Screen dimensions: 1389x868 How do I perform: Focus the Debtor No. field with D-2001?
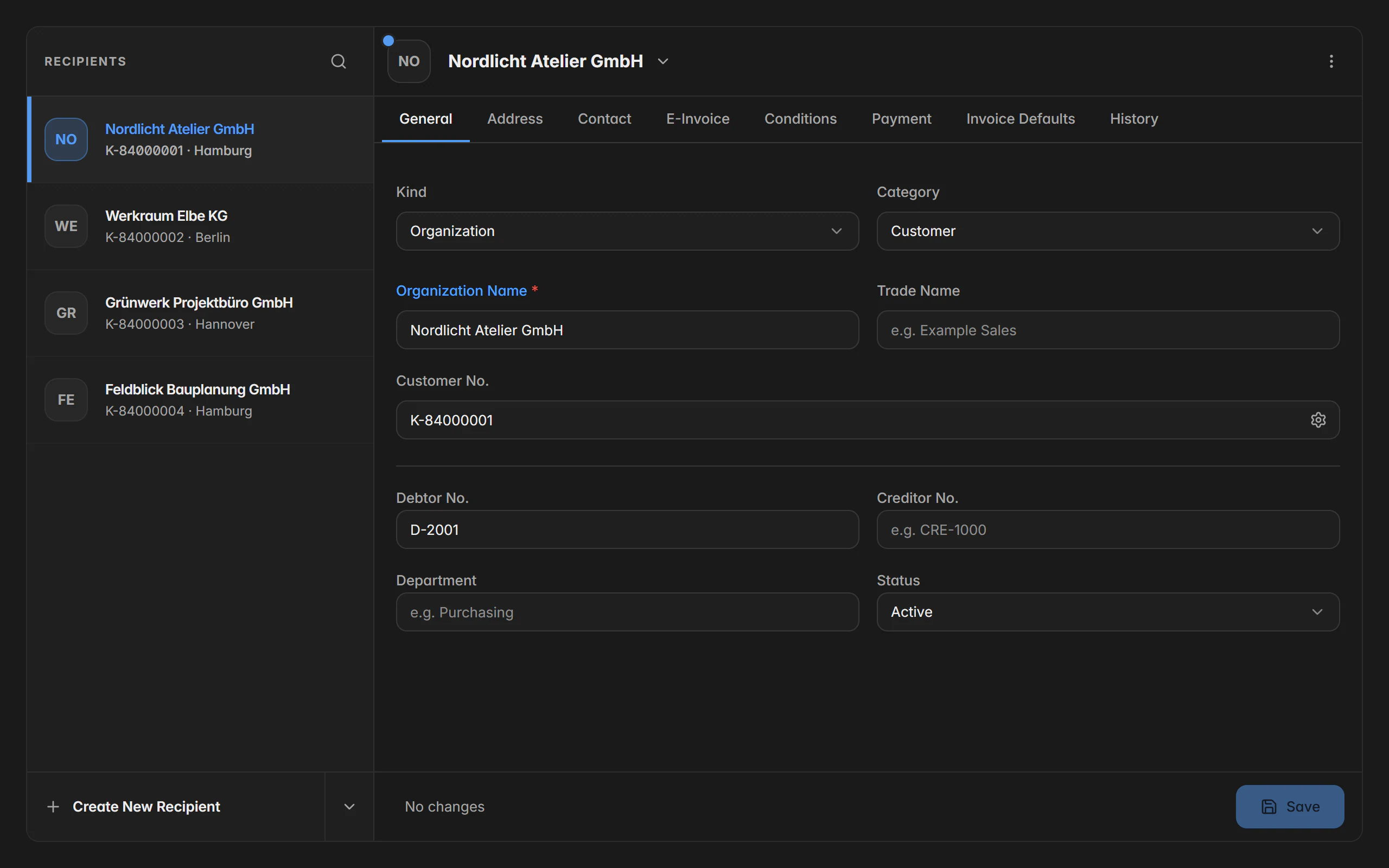coord(627,529)
